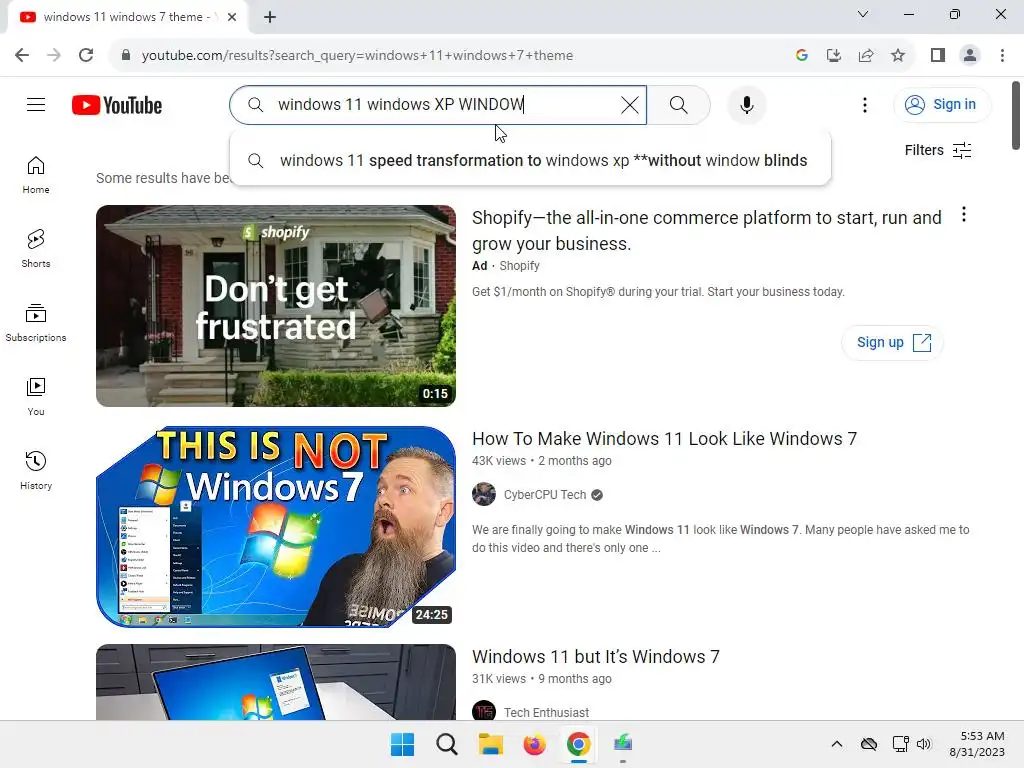The height and width of the screenshot is (768, 1024).
Task: Open Shorts in the sidebar
Action: click(36, 249)
